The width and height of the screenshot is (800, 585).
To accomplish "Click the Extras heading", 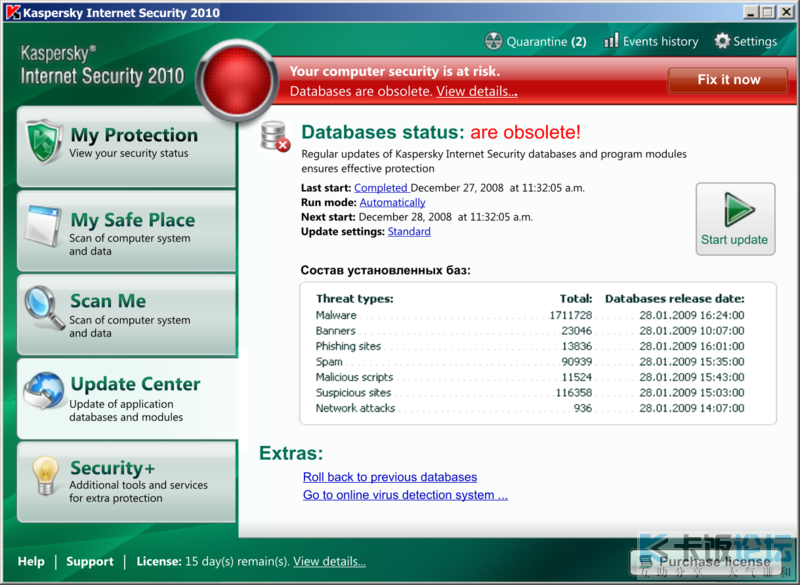I will pos(291,453).
